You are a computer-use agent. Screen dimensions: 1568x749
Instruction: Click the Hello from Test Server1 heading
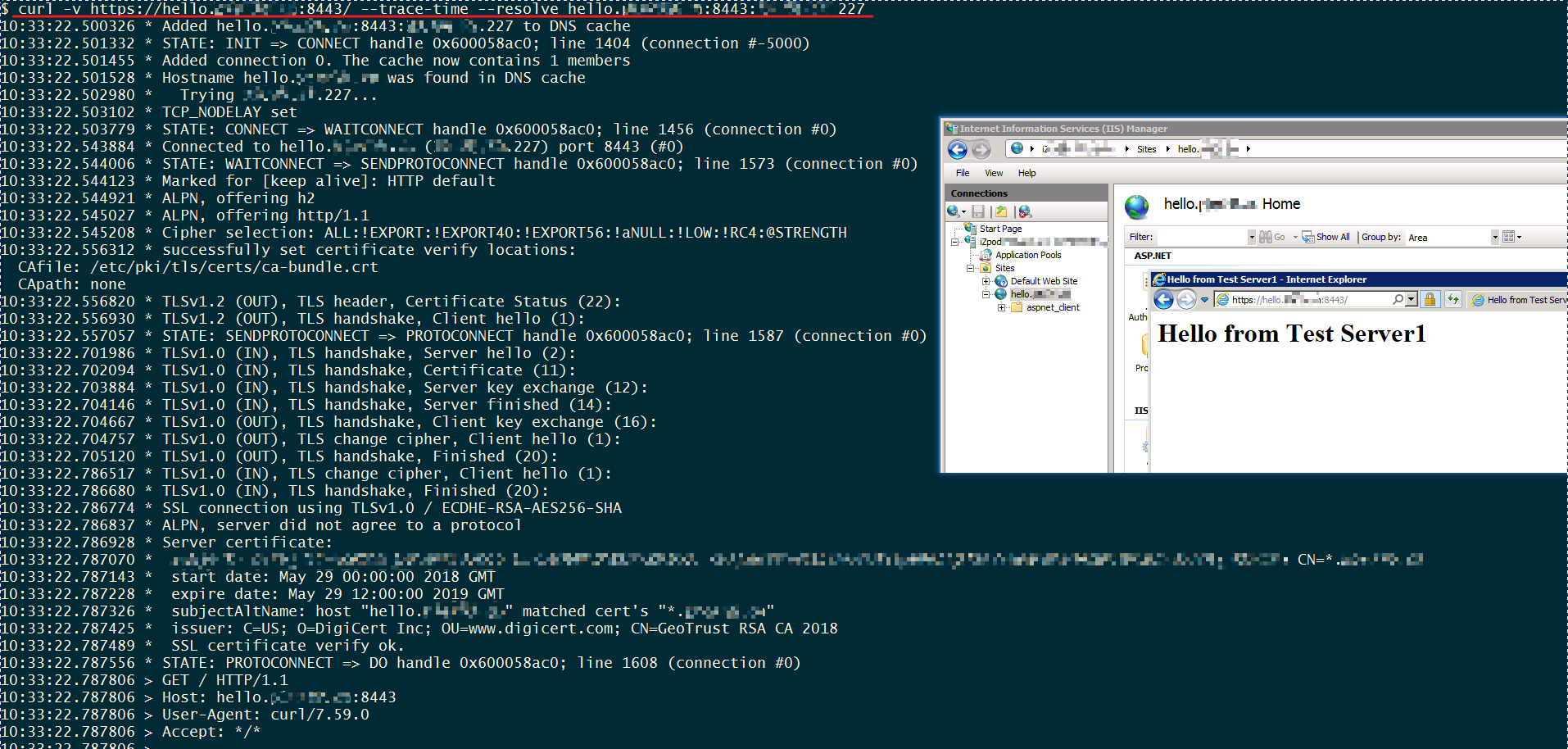[1291, 334]
